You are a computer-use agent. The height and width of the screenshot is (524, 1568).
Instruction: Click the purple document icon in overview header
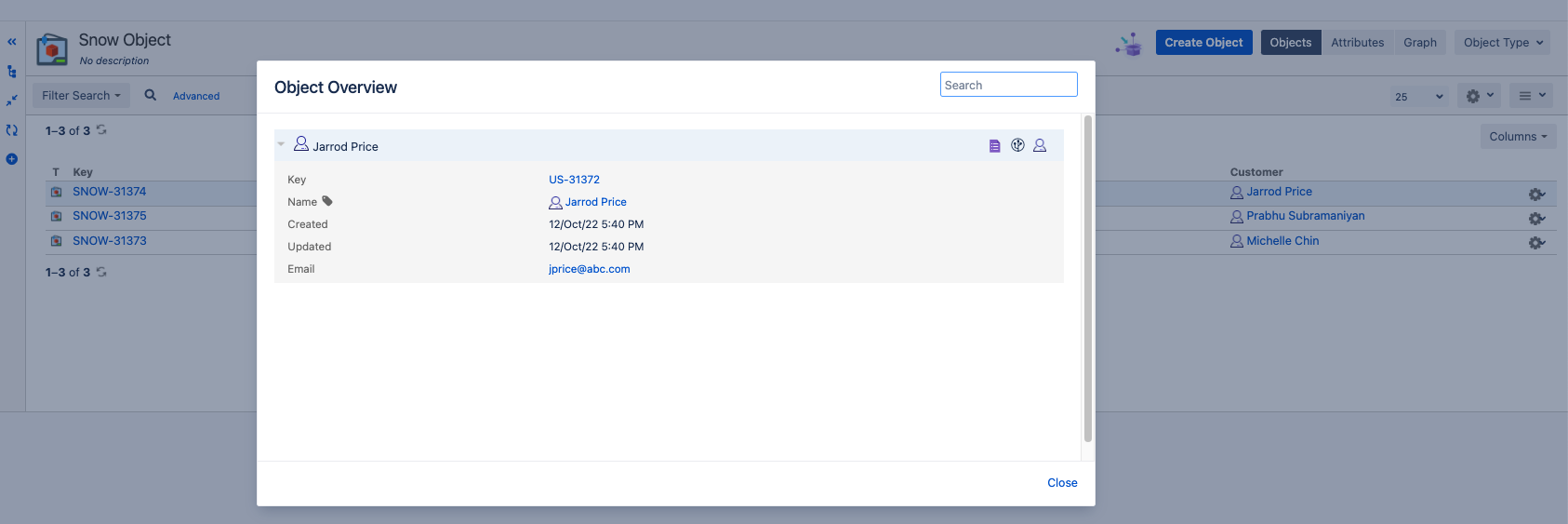994,146
